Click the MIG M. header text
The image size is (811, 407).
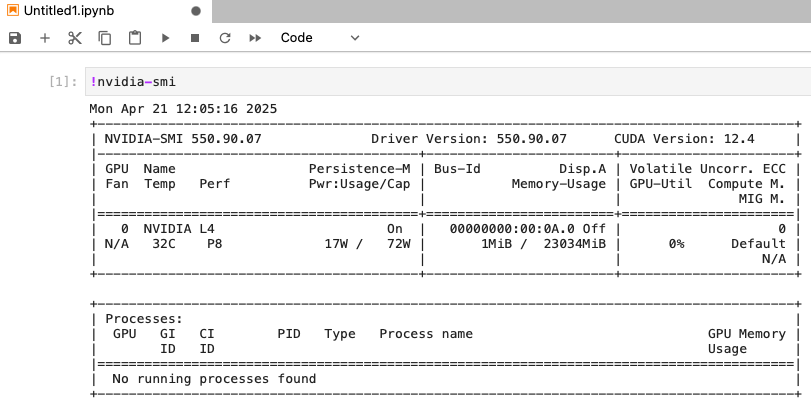click(761, 199)
